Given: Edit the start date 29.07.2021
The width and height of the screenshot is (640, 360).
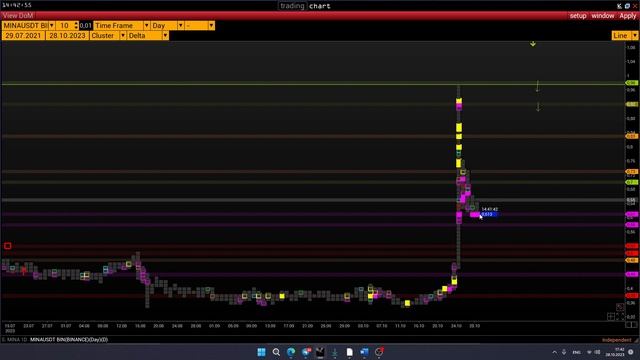Looking at the screenshot, I should pyautogui.click(x=23, y=36).
